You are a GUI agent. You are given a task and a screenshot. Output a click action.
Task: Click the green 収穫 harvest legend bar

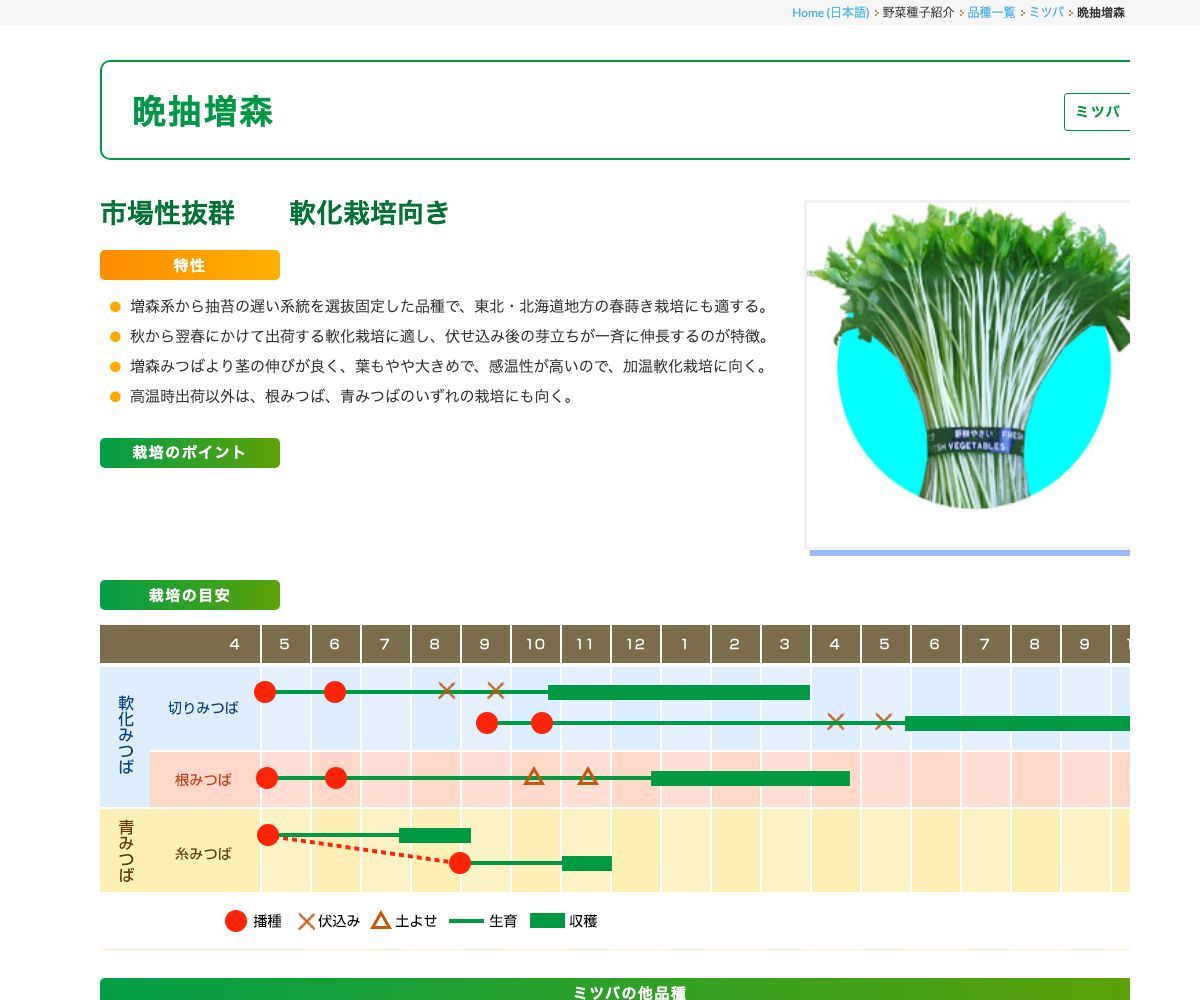[546, 921]
